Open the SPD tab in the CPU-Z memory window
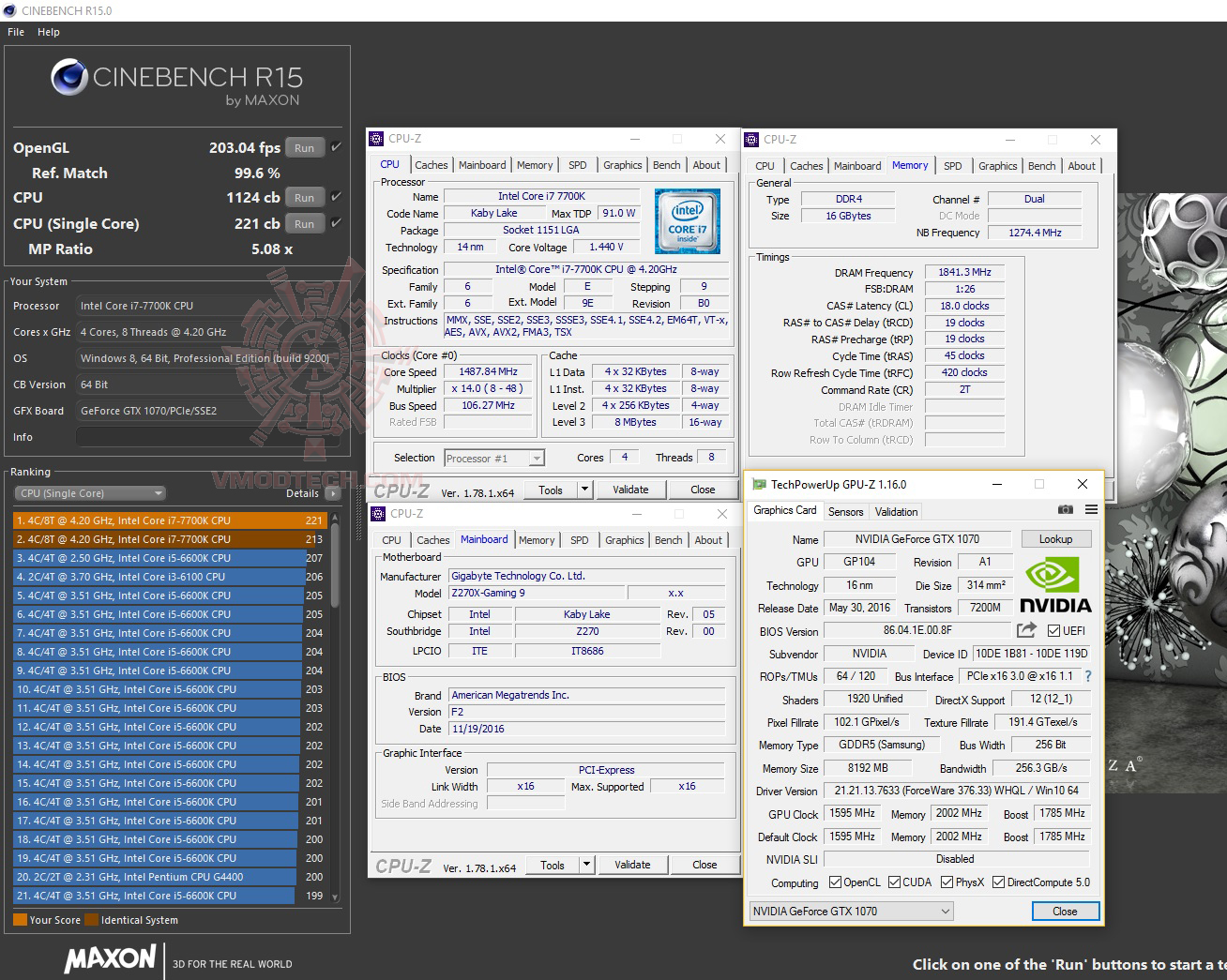Screen dimensions: 1227x980 [953, 166]
